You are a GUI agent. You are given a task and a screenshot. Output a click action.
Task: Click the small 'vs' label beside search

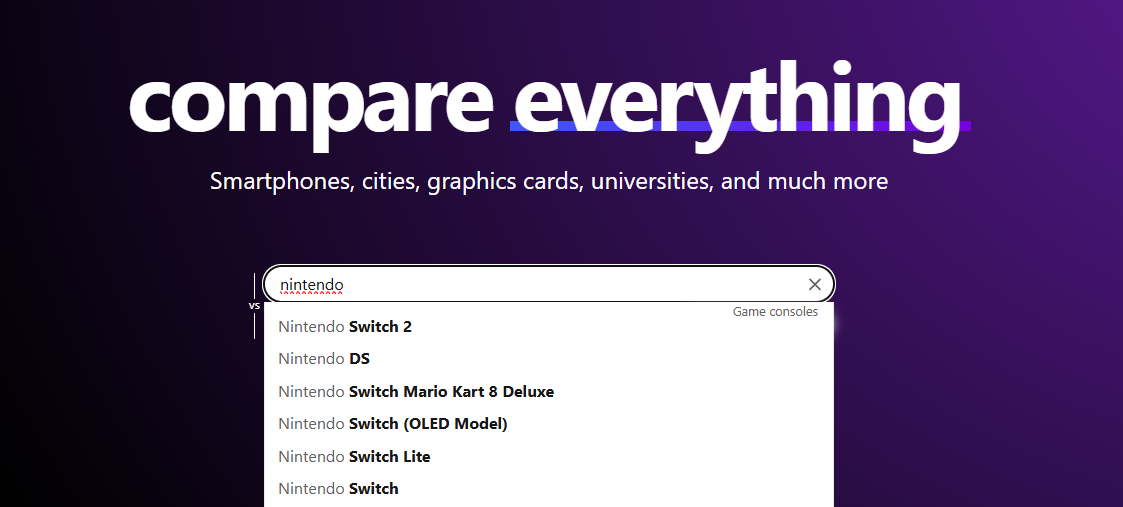(254, 306)
